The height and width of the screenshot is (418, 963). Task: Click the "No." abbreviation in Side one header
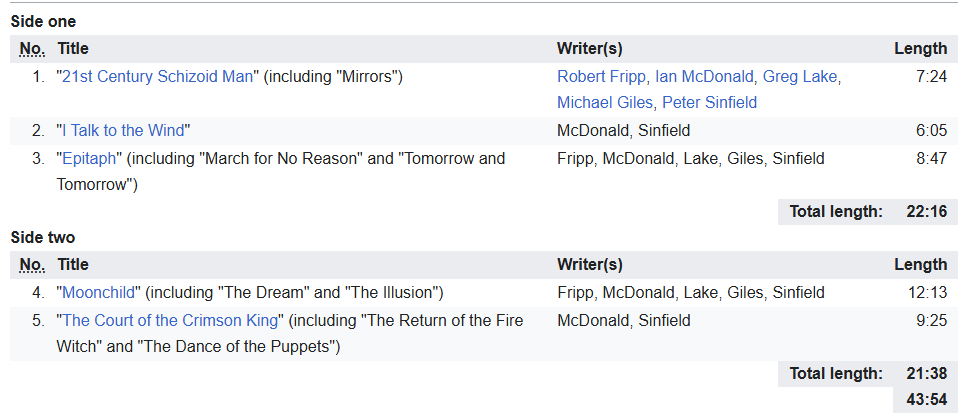[32, 49]
